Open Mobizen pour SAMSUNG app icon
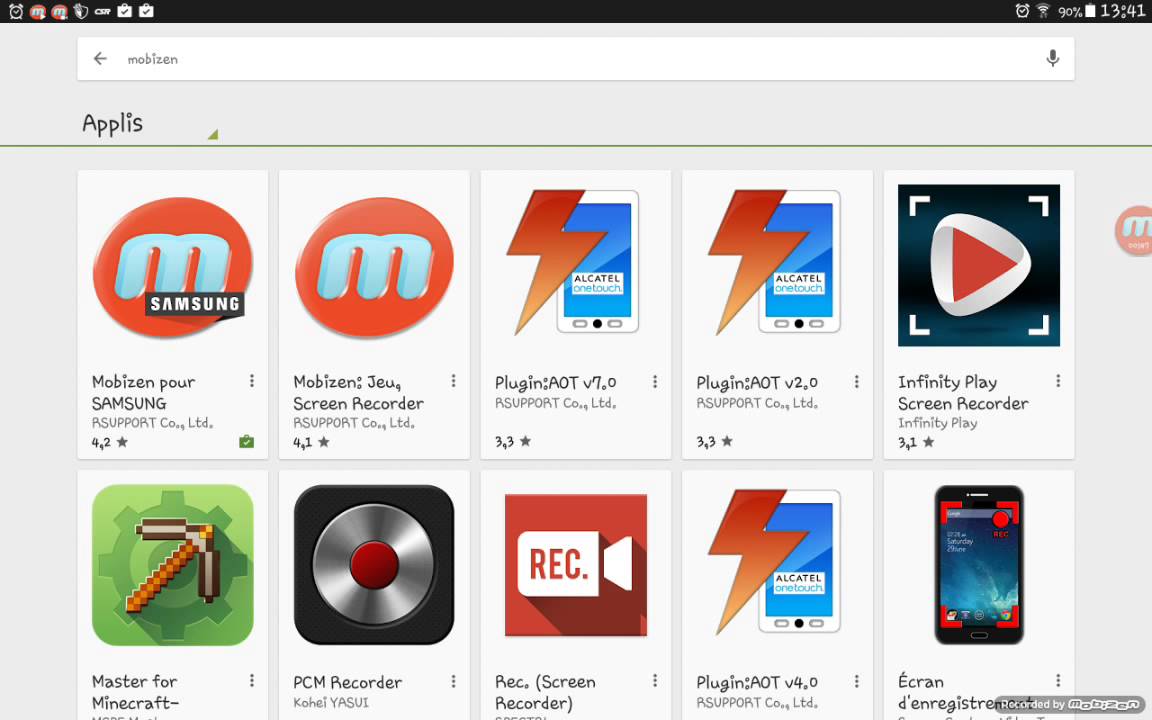Viewport: 1152px width, 720px height. click(173, 266)
